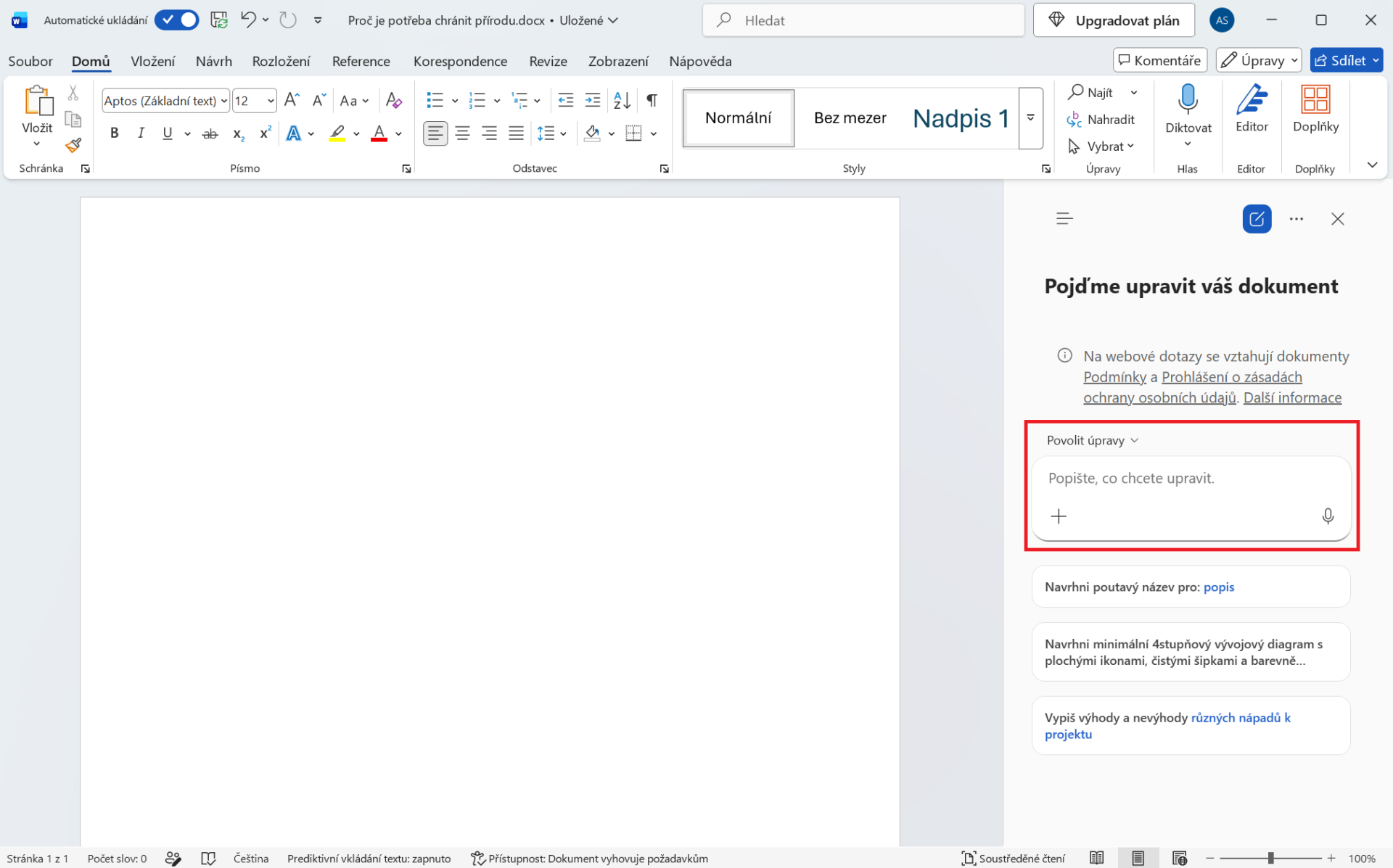Image resolution: width=1393 pixels, height=868 pixels.
Task: Click Nahradit replace button
Action: (1101, 120)
